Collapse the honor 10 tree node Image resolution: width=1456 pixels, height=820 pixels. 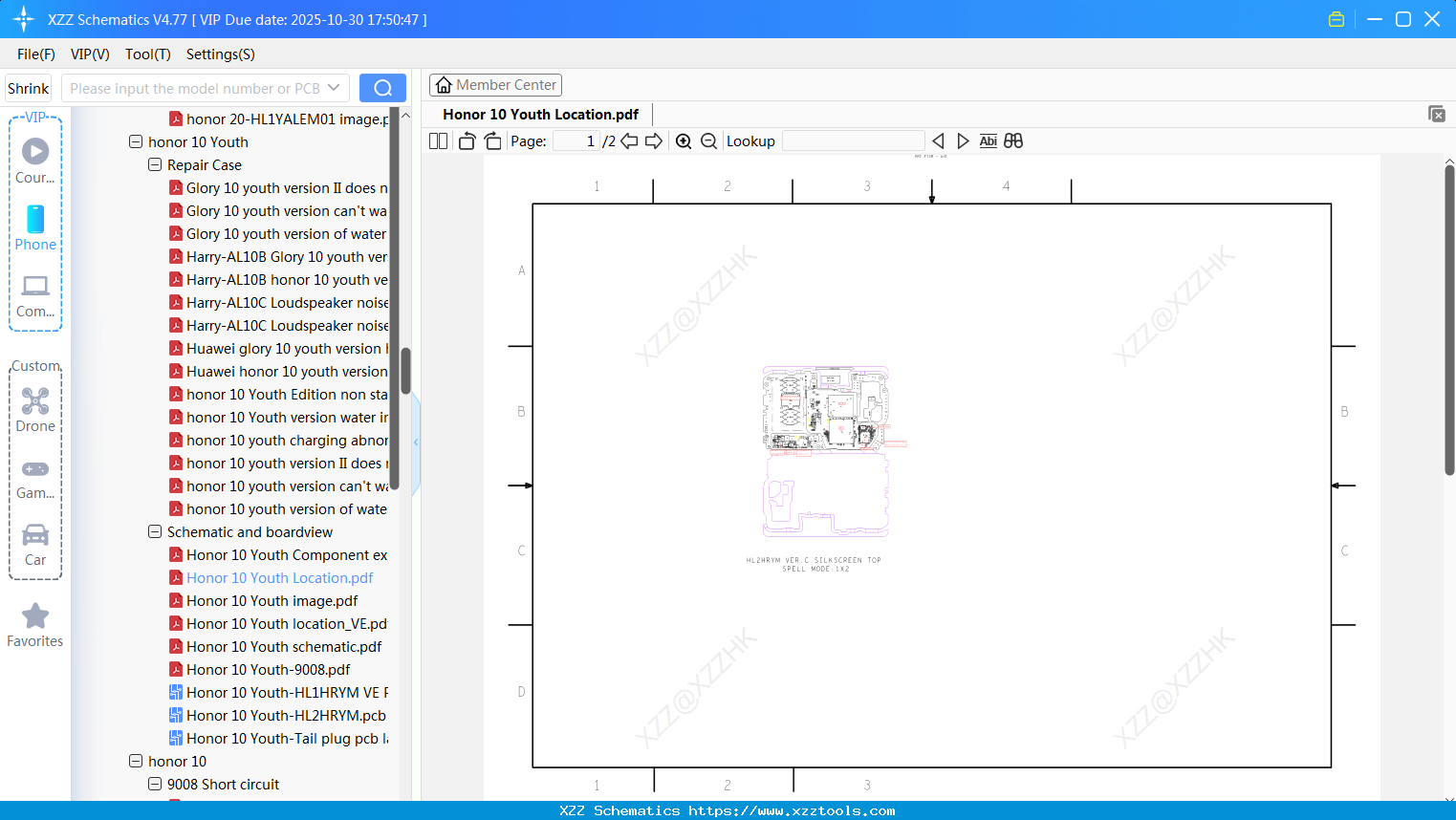point(136,761)
